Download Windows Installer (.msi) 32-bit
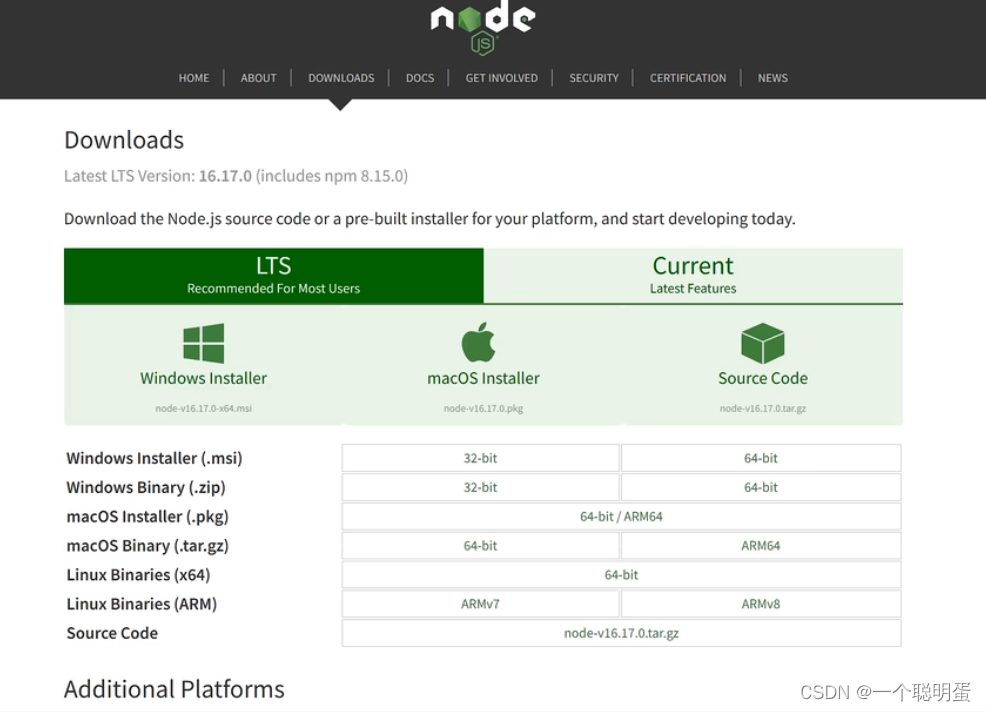 coord(480,458)
